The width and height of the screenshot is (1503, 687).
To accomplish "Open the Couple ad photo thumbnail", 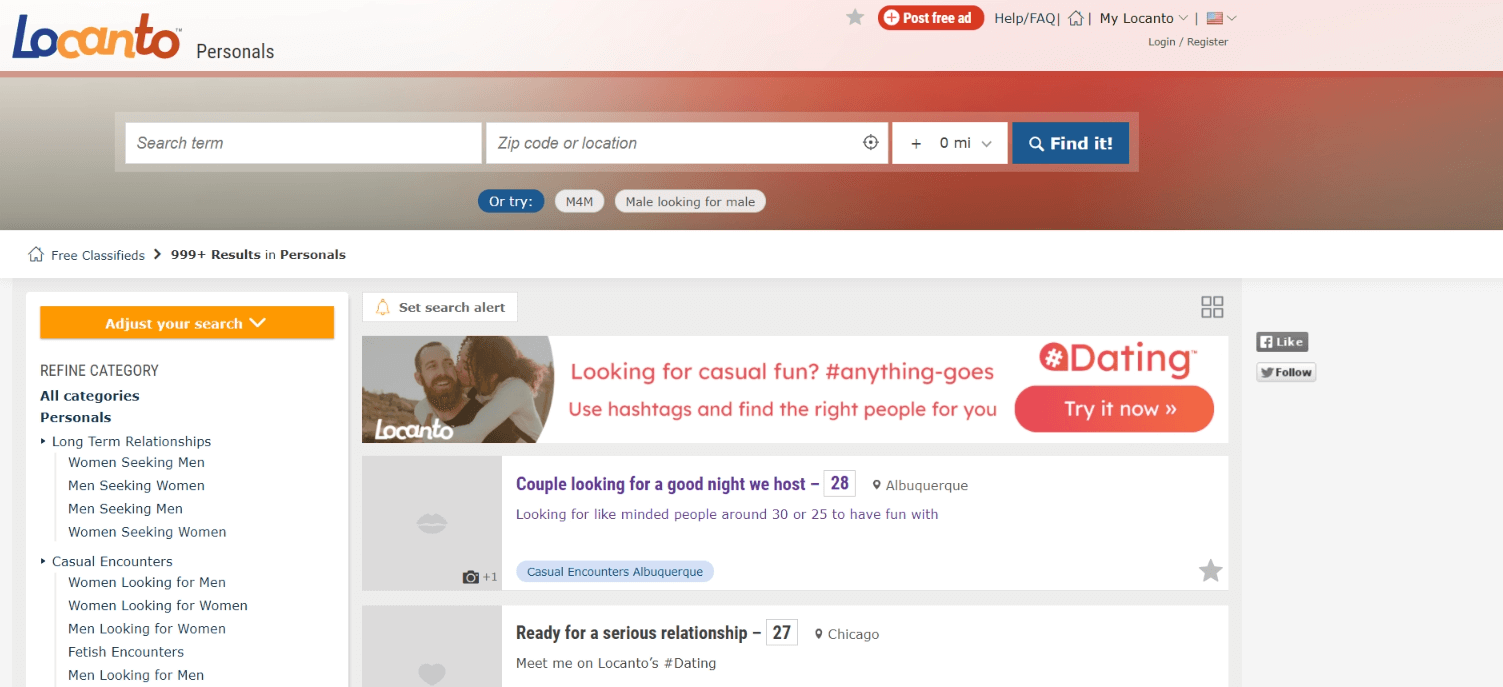I will [x=432, y=523].
